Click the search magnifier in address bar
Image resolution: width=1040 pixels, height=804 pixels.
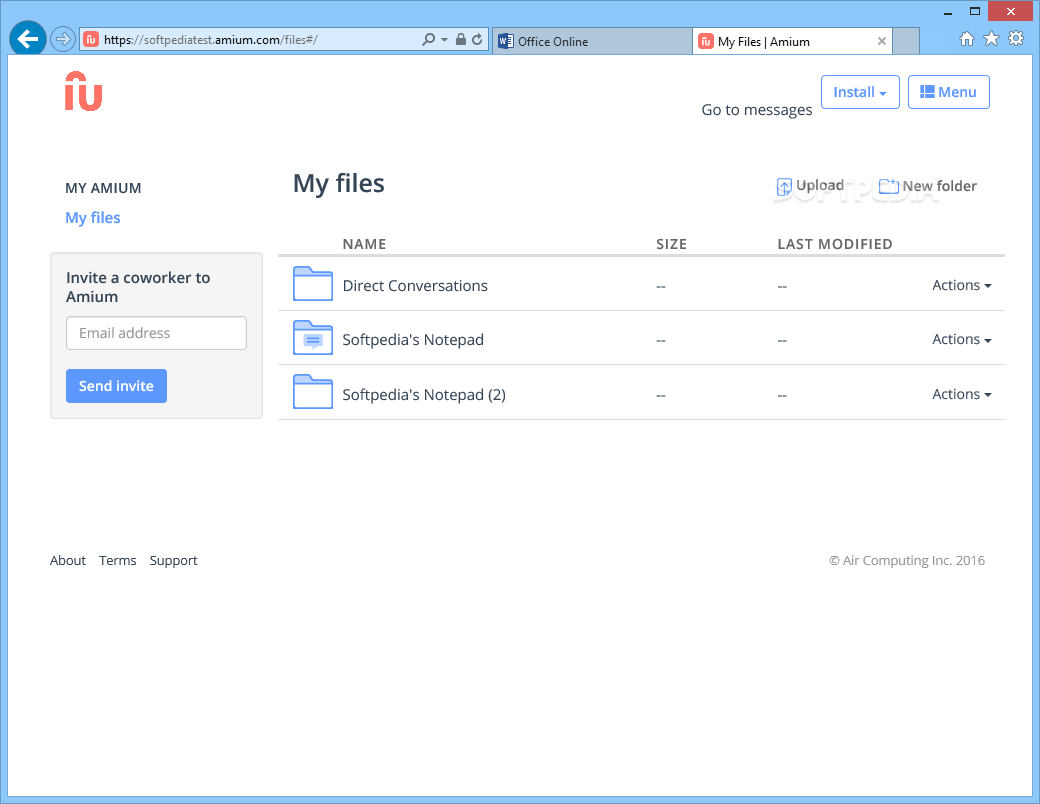428,40
